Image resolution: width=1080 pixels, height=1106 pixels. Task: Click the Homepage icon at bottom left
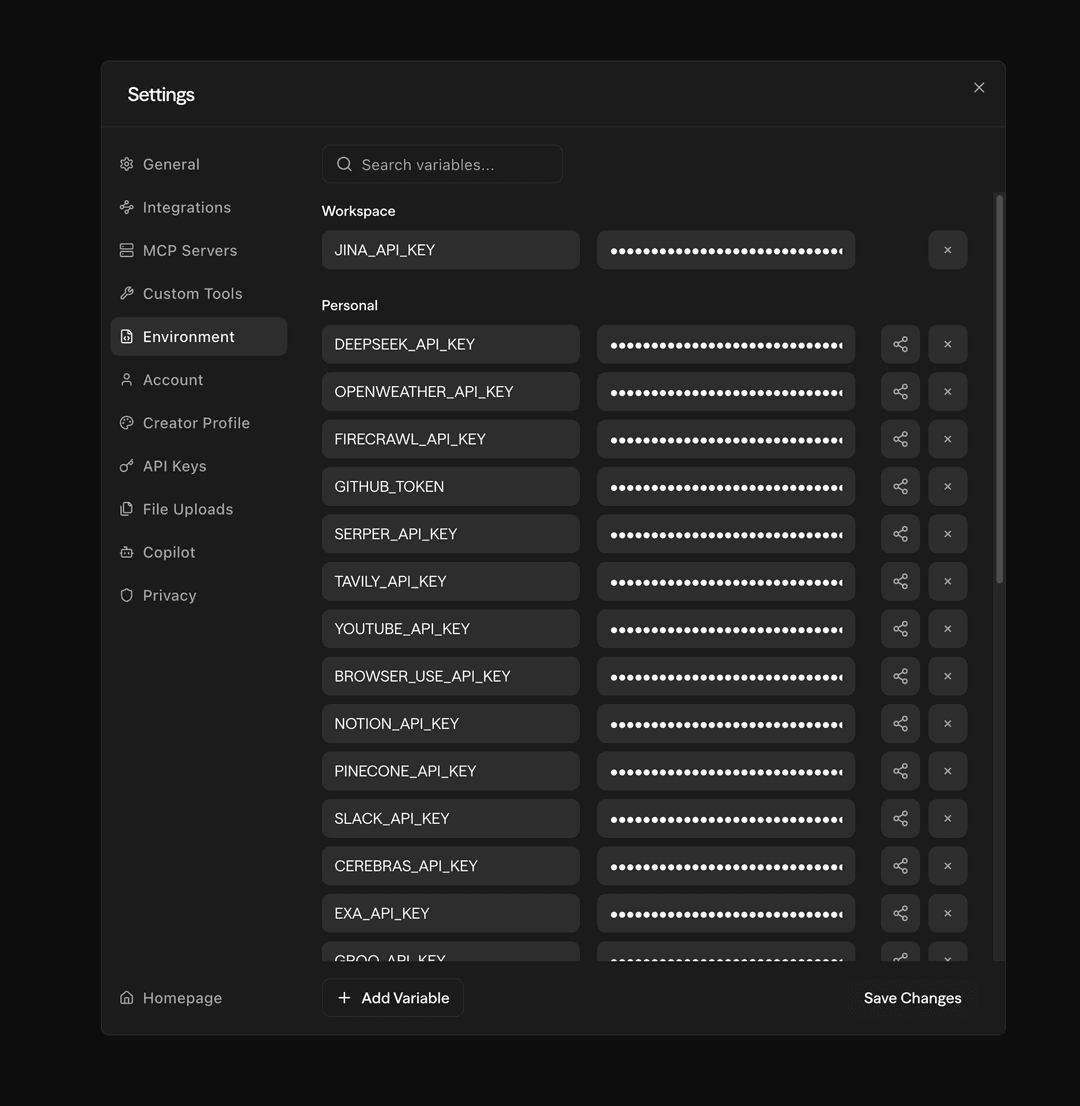(x=126, y=997)
